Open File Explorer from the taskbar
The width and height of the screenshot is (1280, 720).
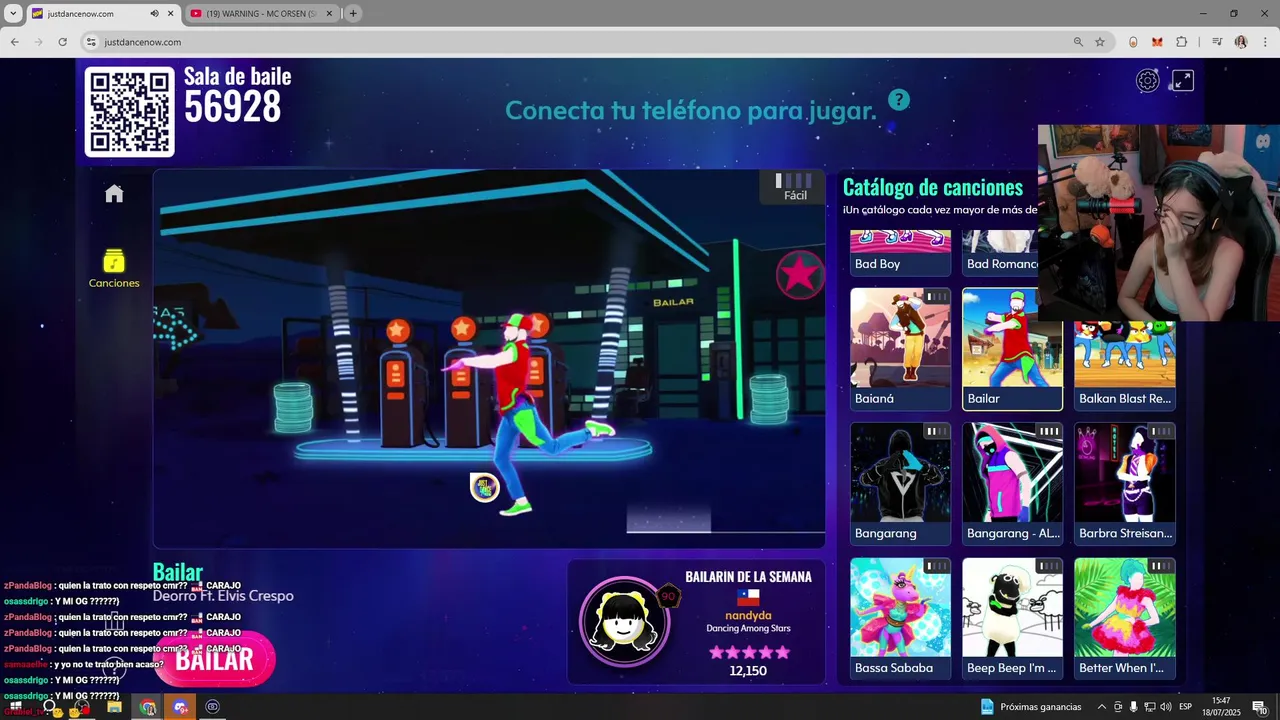click(114, 707)
